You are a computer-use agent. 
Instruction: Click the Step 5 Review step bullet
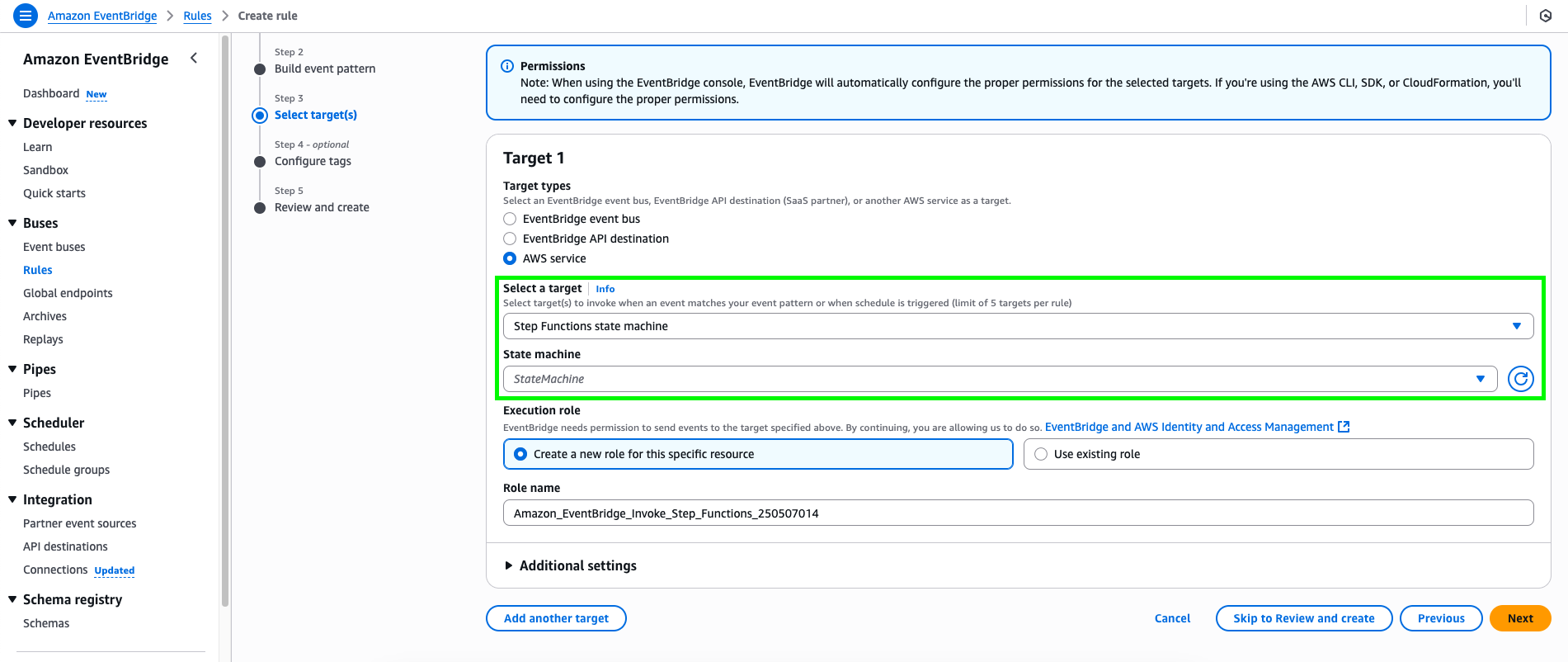click(260, 208)
